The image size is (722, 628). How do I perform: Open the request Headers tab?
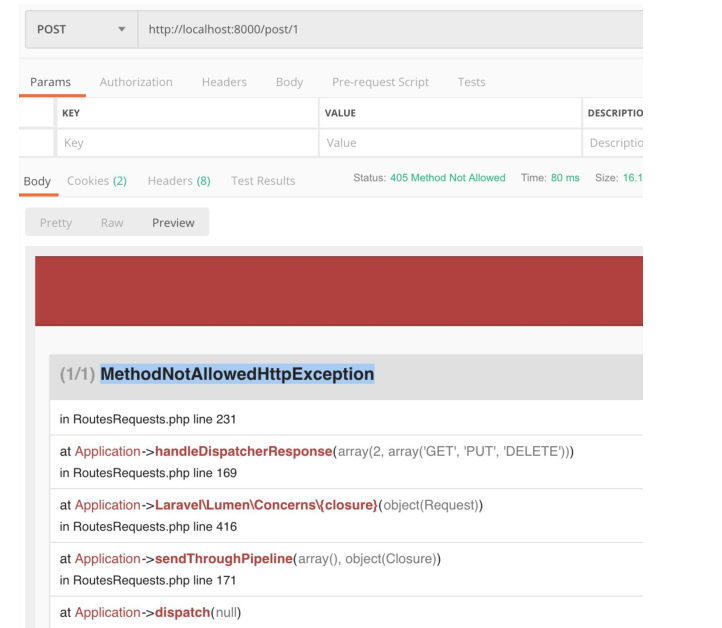coord(224,82)
